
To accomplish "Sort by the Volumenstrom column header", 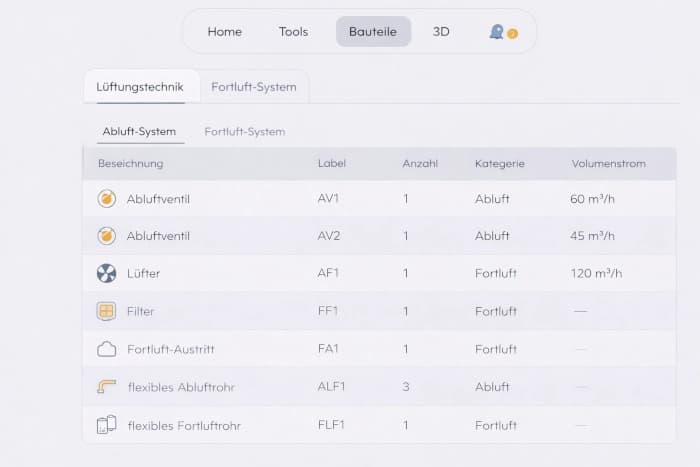I will point(608,163).
